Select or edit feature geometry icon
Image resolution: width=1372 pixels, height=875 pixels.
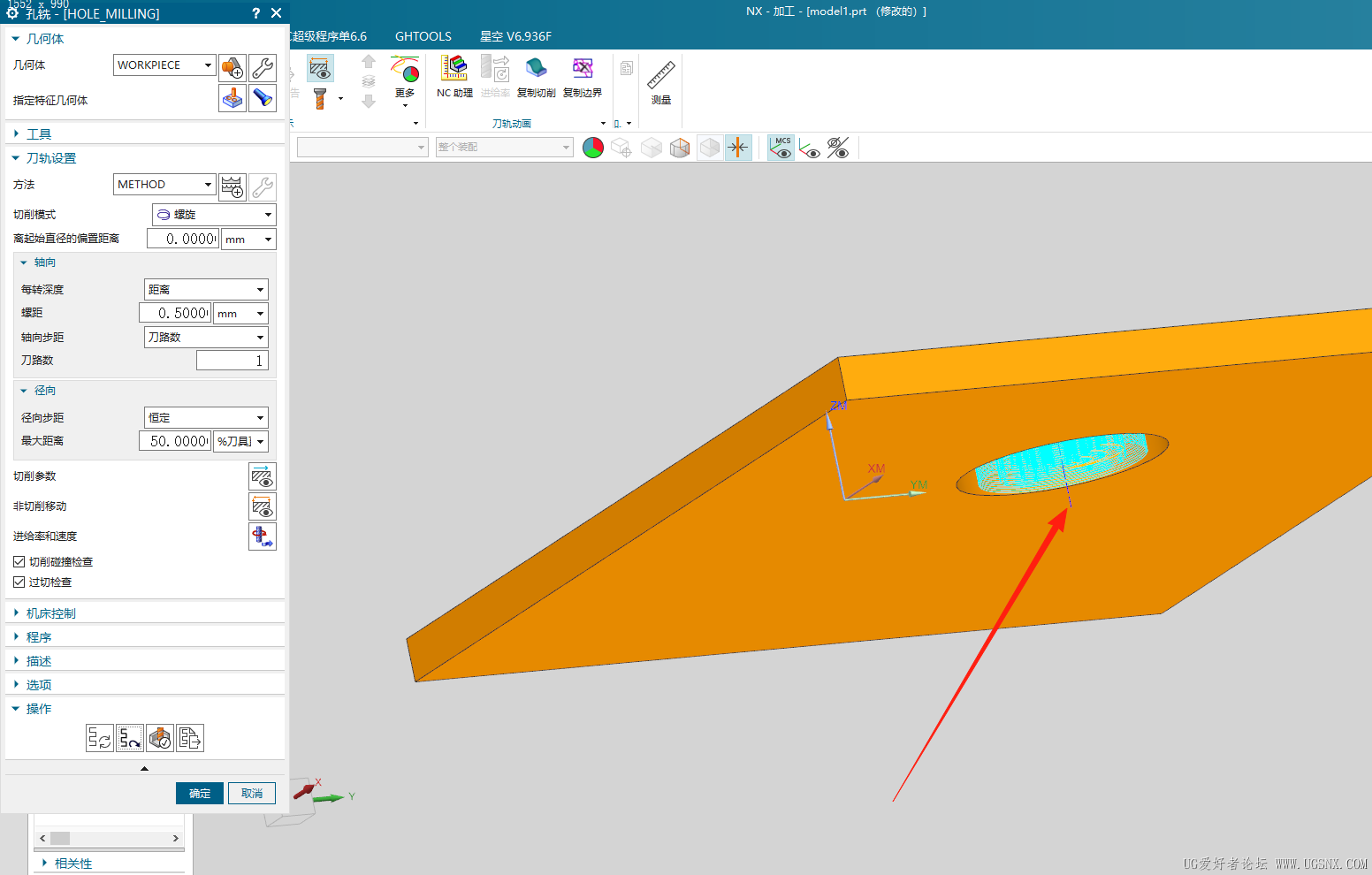click(x=232, y=98)
